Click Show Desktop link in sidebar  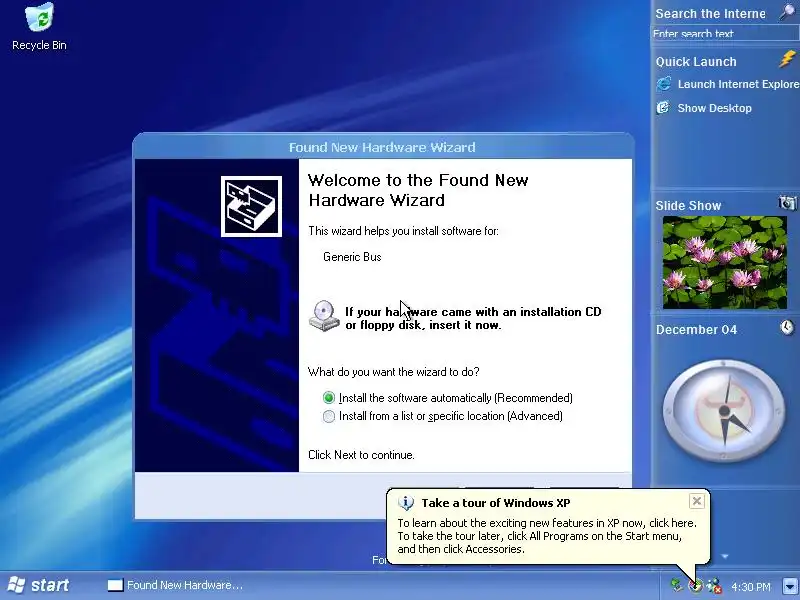click(714, 108)
